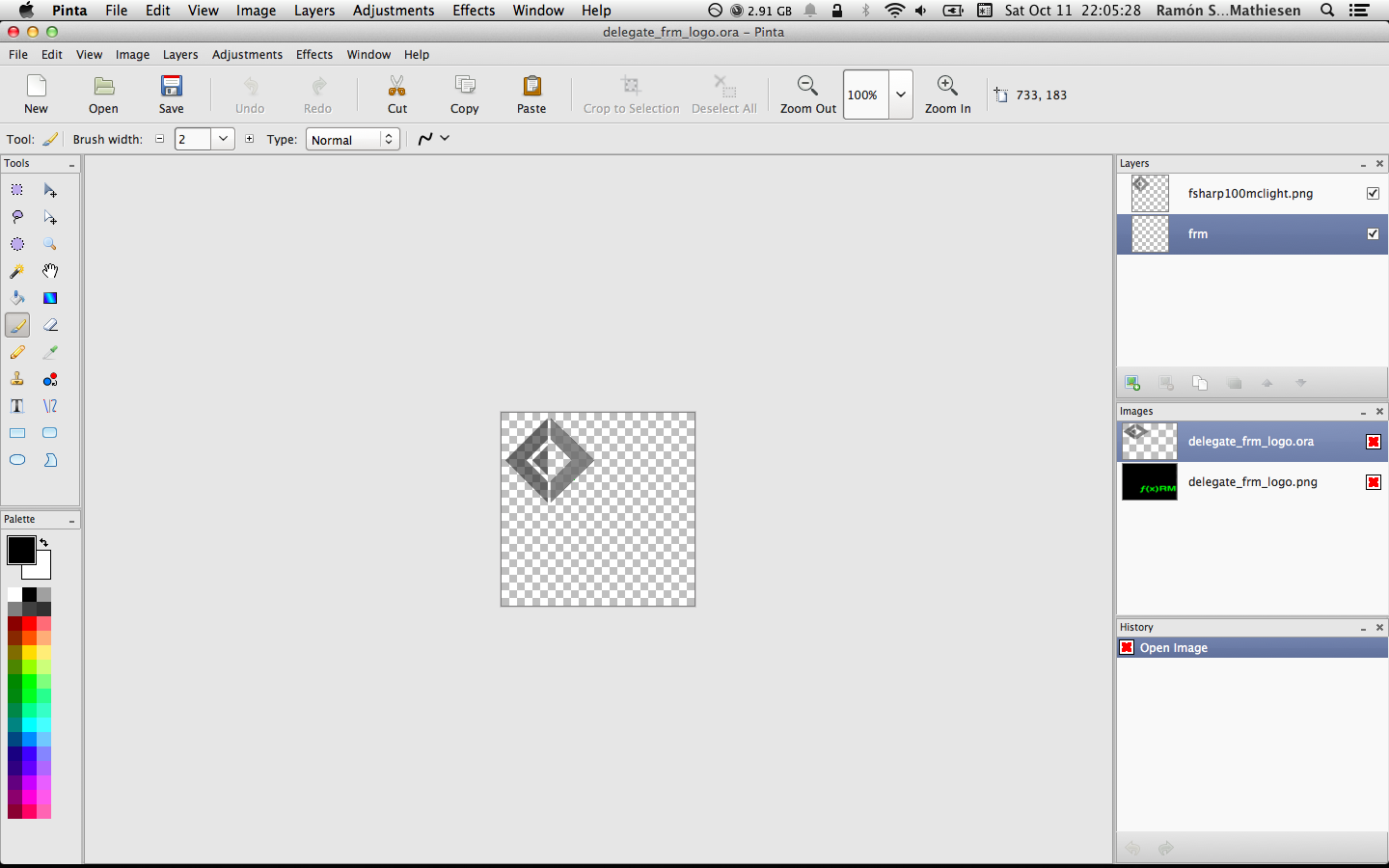The image size is (1389, 868).
Task: Select the Rectangle Select tool
Action: click(x=17, y=190)
